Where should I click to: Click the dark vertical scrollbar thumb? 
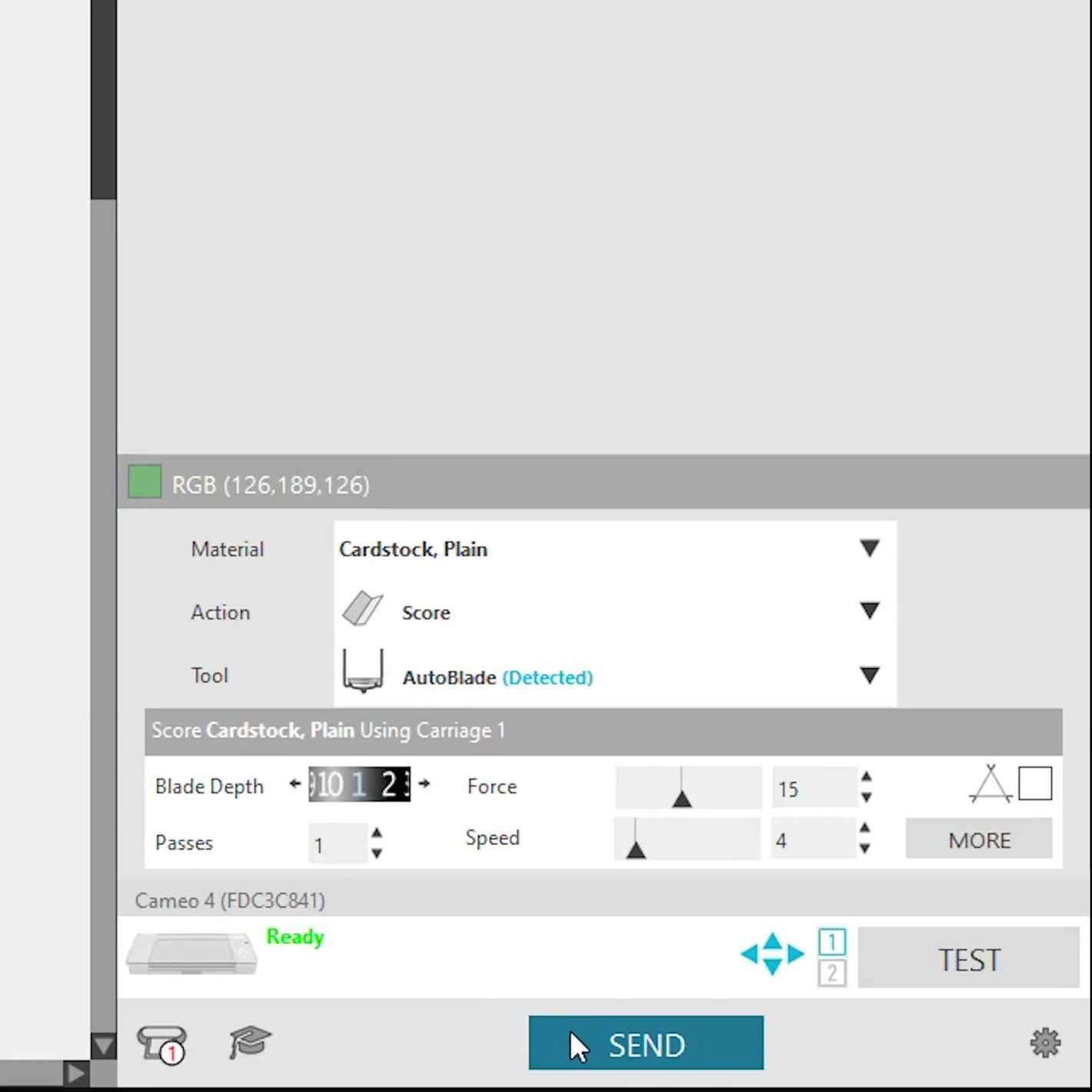[103, 100]
